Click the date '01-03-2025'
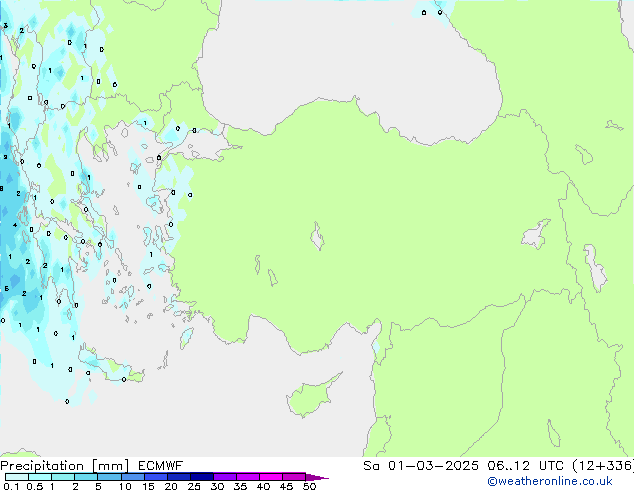 433,466
